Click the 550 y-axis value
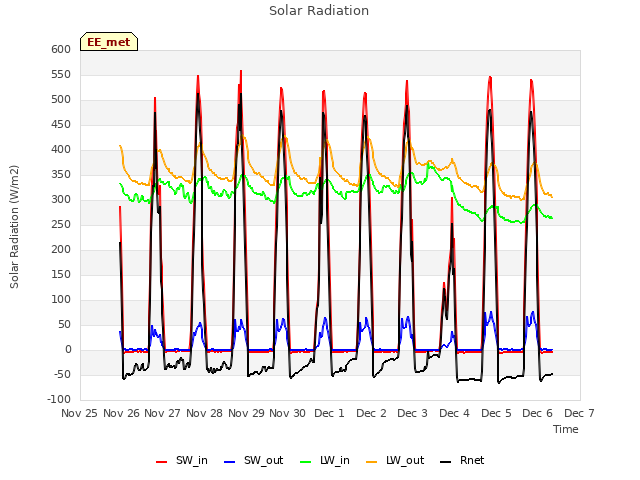The width and height of the screenshot is (640, 480). tap(61, 75)
